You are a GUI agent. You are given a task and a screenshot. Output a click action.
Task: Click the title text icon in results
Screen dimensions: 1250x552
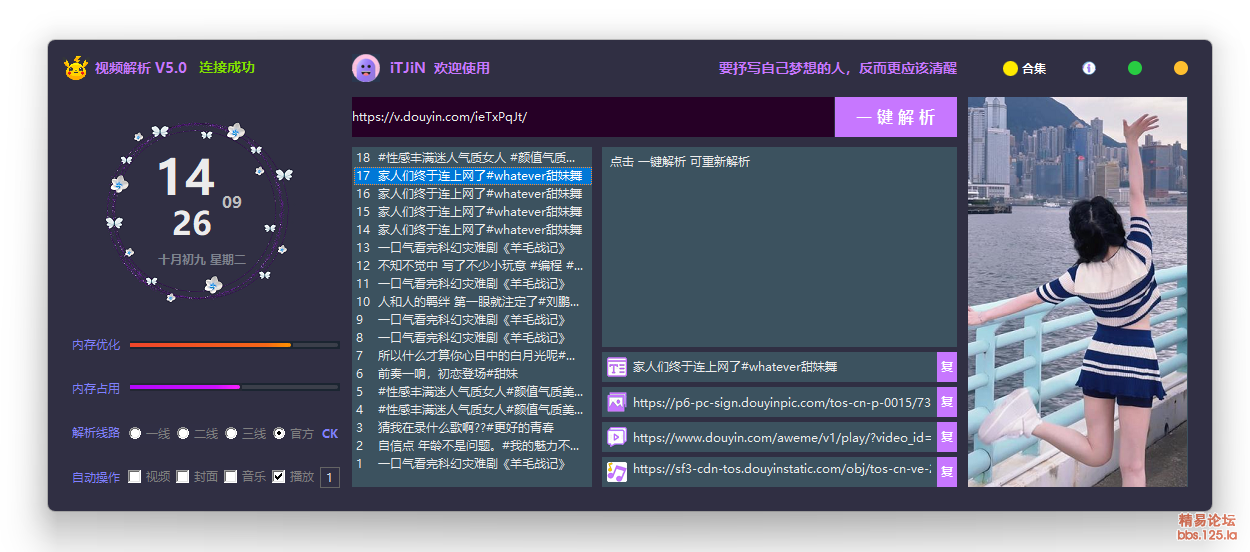[617, 367]
